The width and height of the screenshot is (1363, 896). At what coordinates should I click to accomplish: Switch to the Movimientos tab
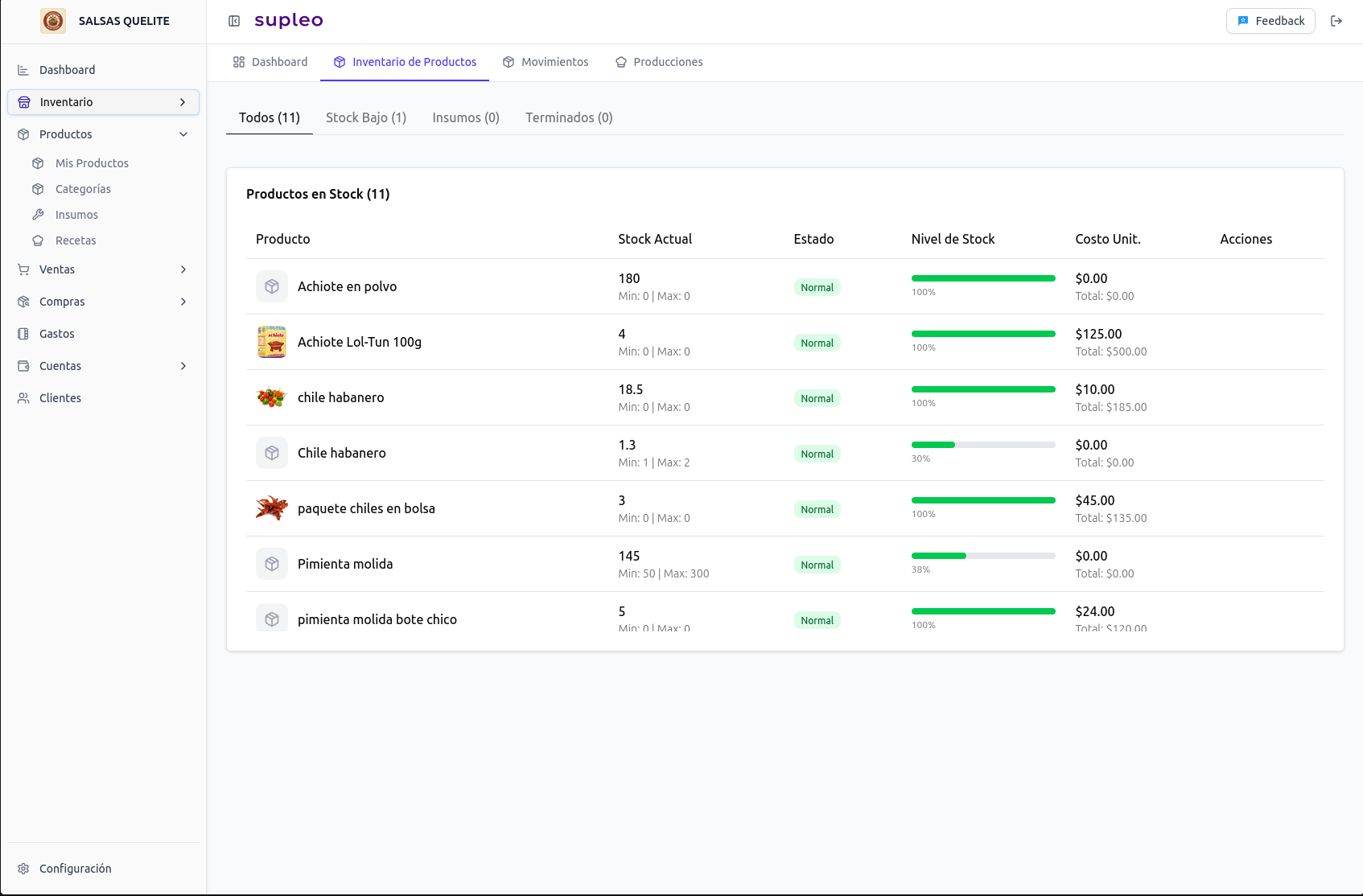(546, 62)
